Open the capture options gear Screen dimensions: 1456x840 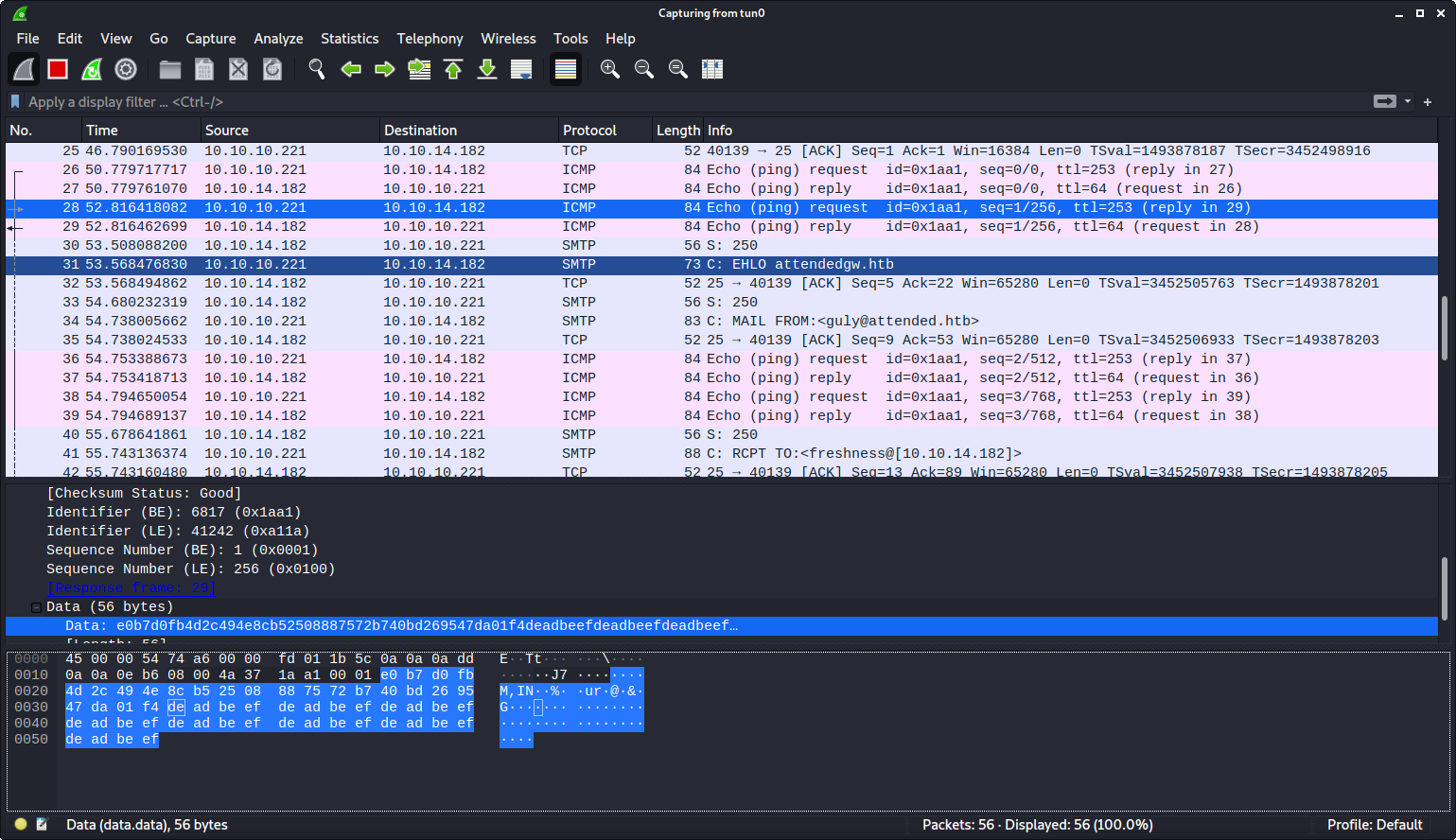click(126, 68)
